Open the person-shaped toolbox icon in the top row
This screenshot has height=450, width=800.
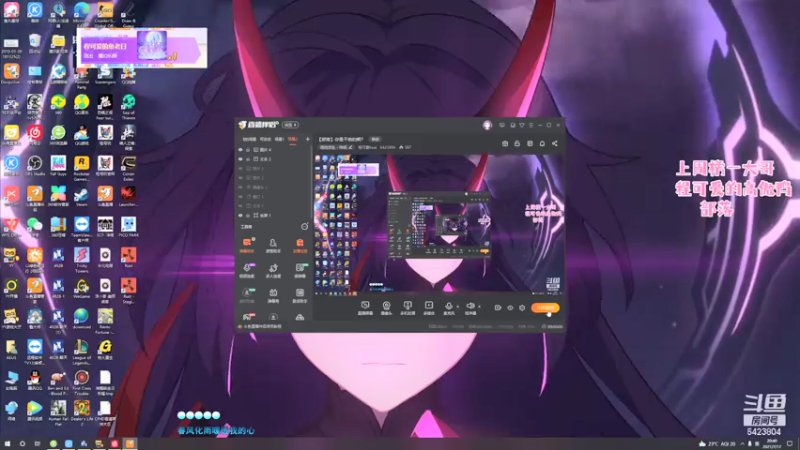[x=273, y=244]
